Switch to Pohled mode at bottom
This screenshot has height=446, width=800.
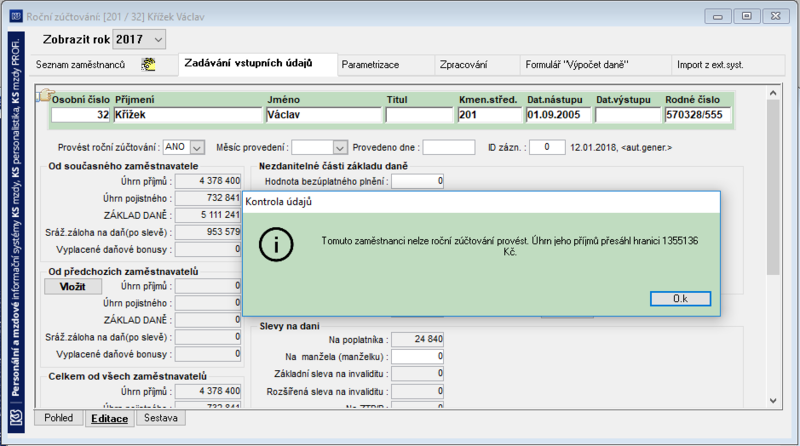point(58,418)
